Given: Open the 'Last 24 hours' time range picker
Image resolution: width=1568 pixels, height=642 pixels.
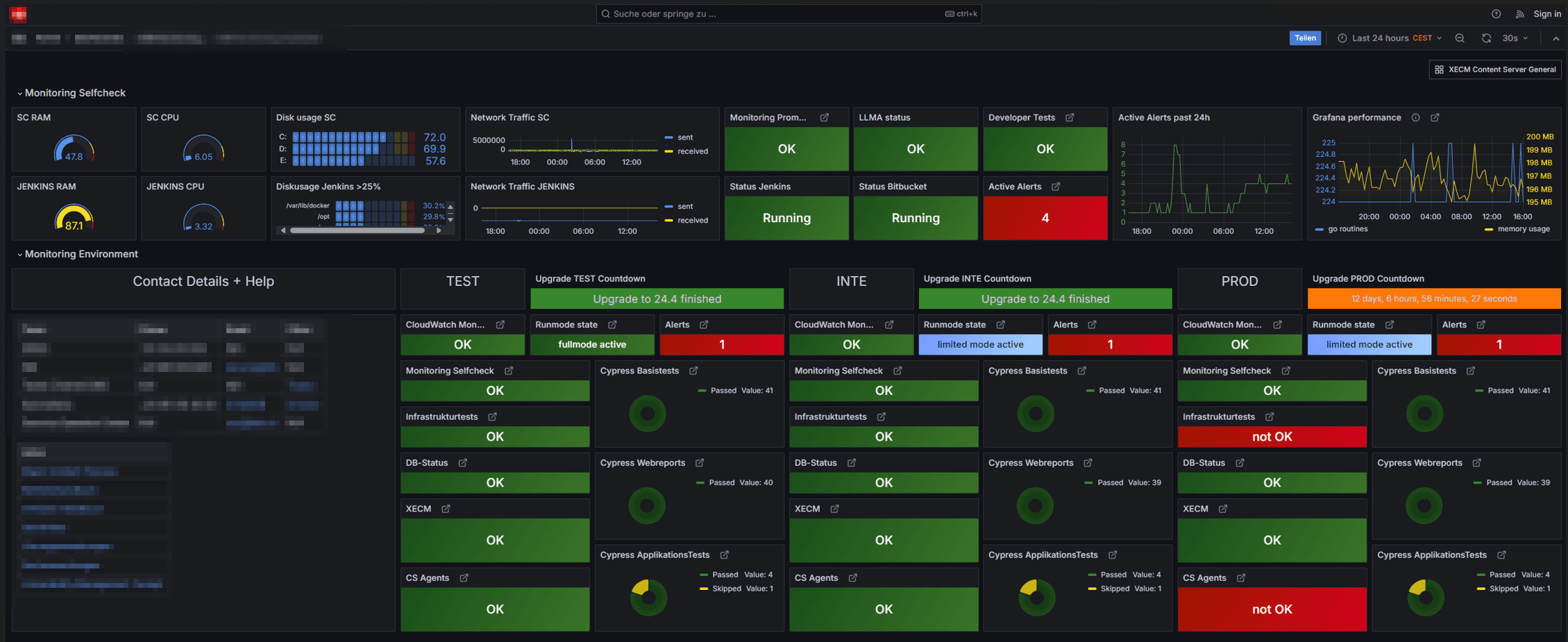Looking at the screenshot, I should click(x=1389, y=38).
